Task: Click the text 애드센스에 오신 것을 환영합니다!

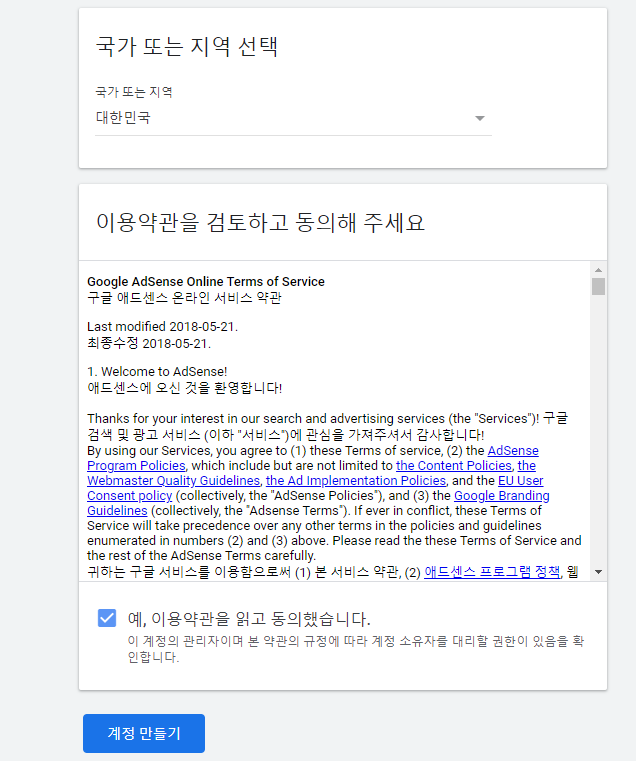Action: coord(184,388)
